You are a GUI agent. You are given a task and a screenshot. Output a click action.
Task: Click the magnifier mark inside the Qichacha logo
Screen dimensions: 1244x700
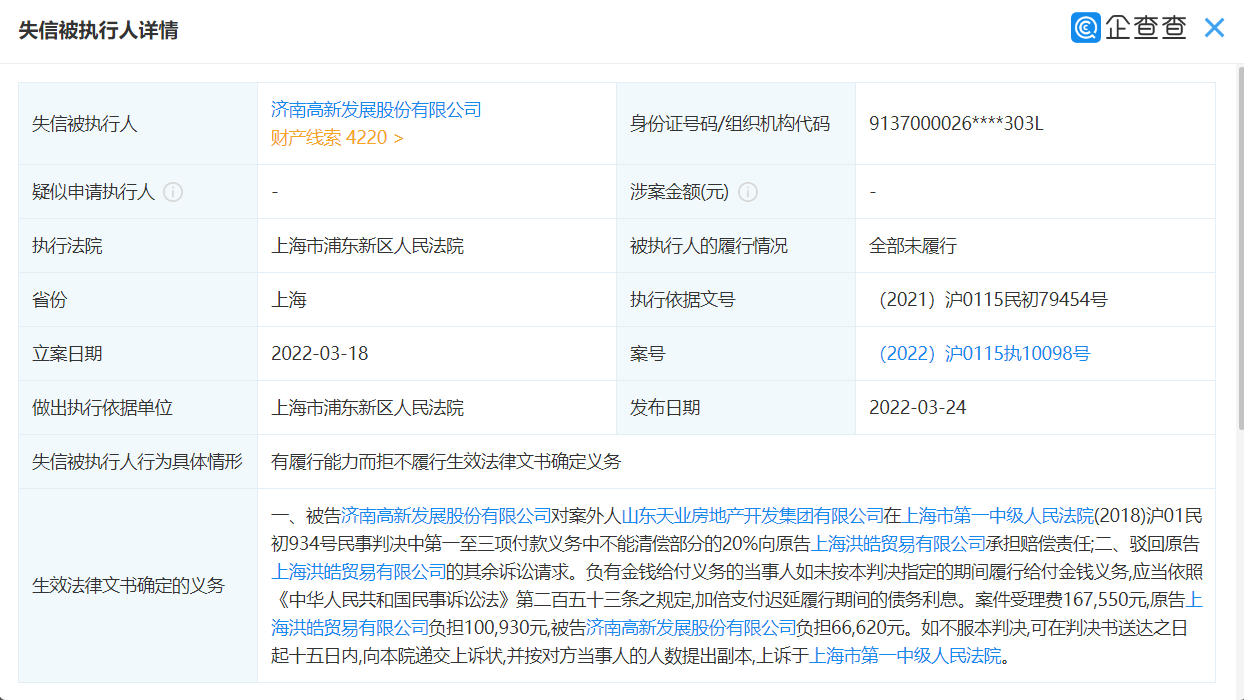(1085, 27)
